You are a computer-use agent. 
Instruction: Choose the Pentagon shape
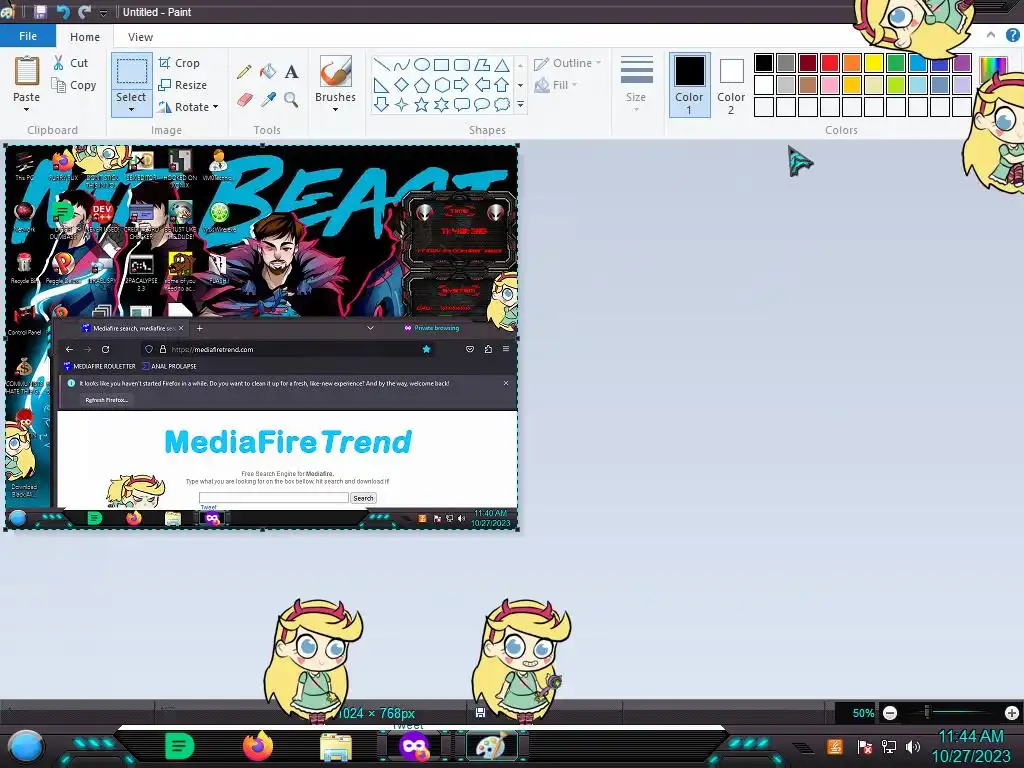[422, 84]
